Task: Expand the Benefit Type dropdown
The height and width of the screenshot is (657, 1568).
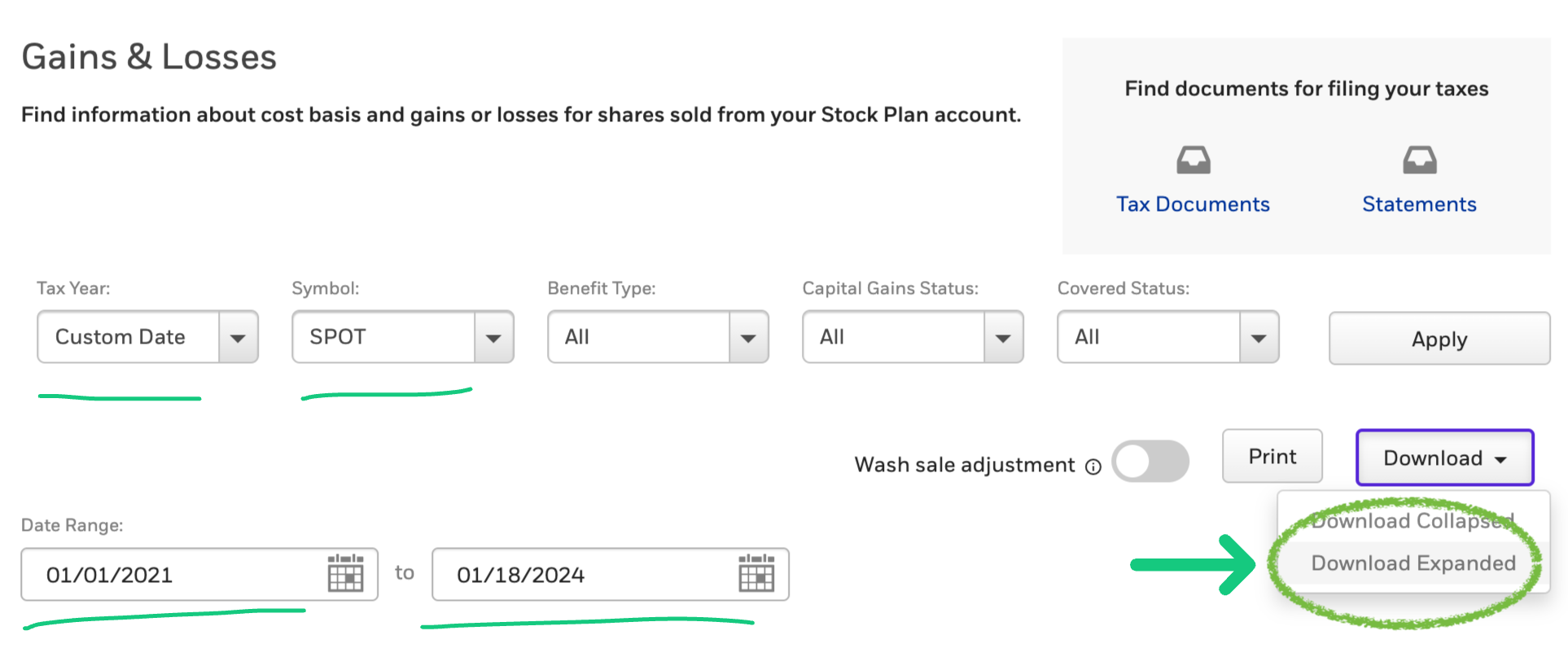Action: click(x=658, y=336)
